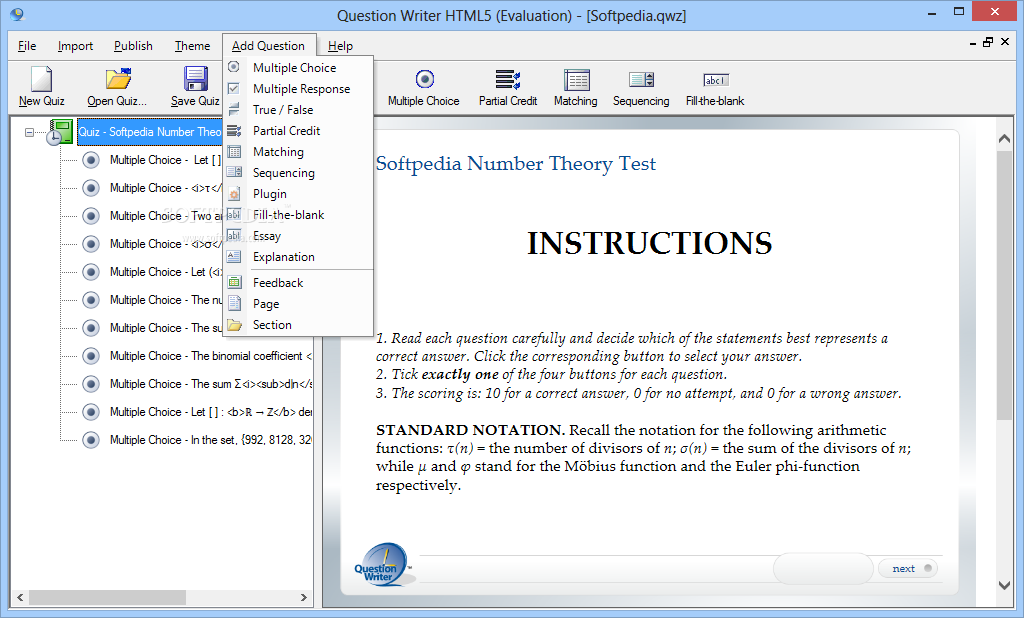Select the Quiz - Softpedia Number Theory root item
This screenshot has width=1024, height=618.
(x=150, y=132)
